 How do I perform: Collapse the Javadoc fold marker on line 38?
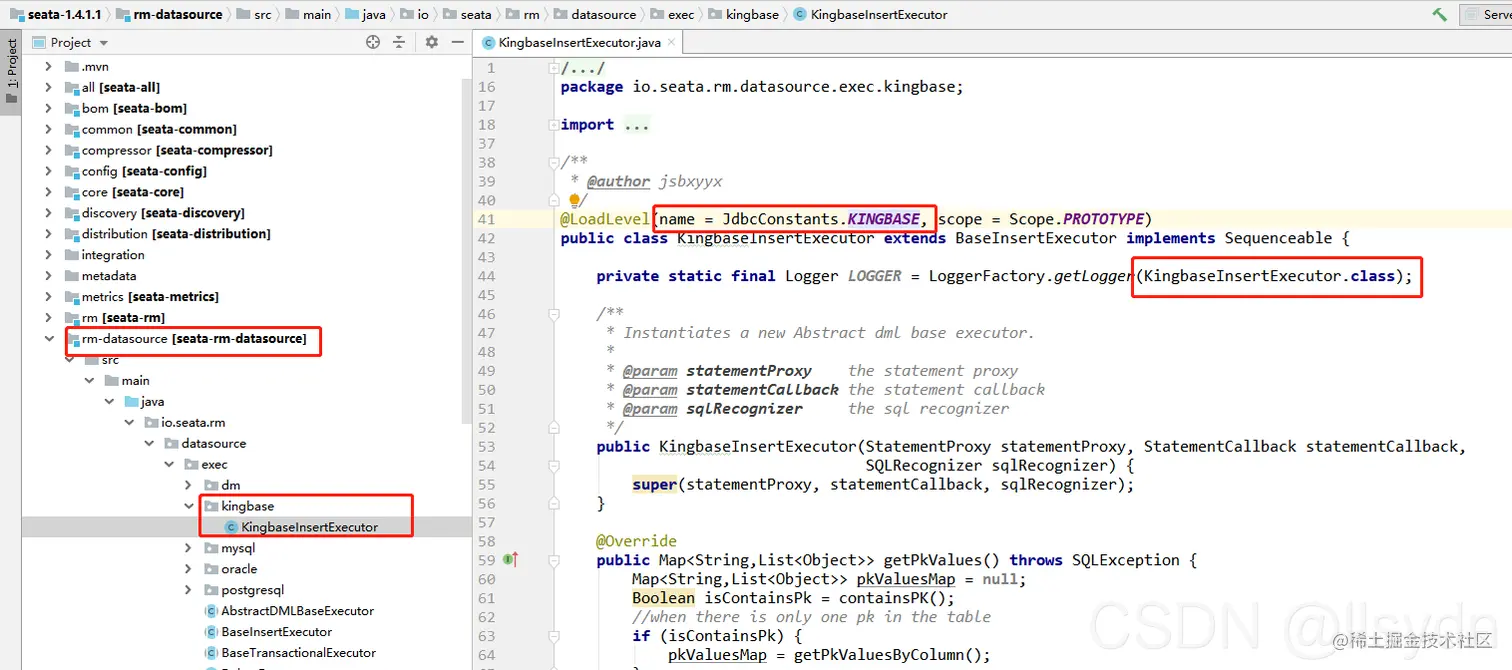click(x=554, y=163)
